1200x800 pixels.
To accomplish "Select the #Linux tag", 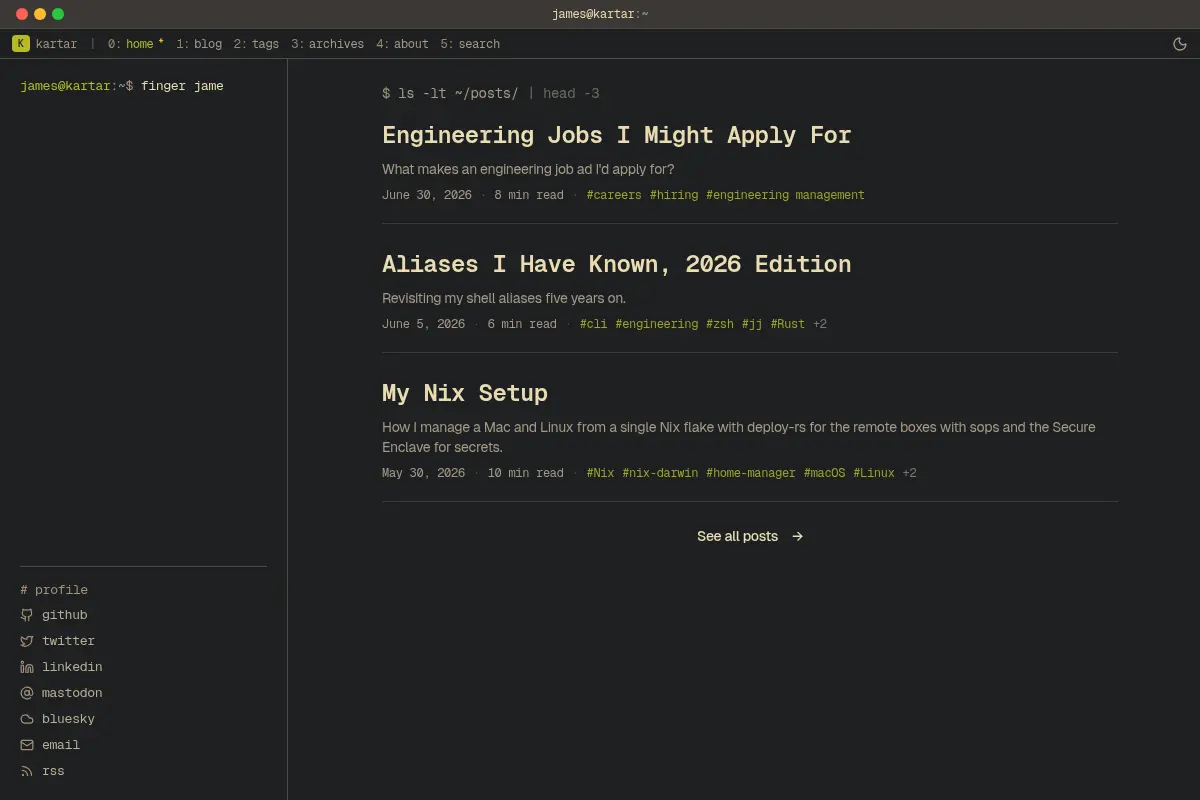I will pos(874,473).
